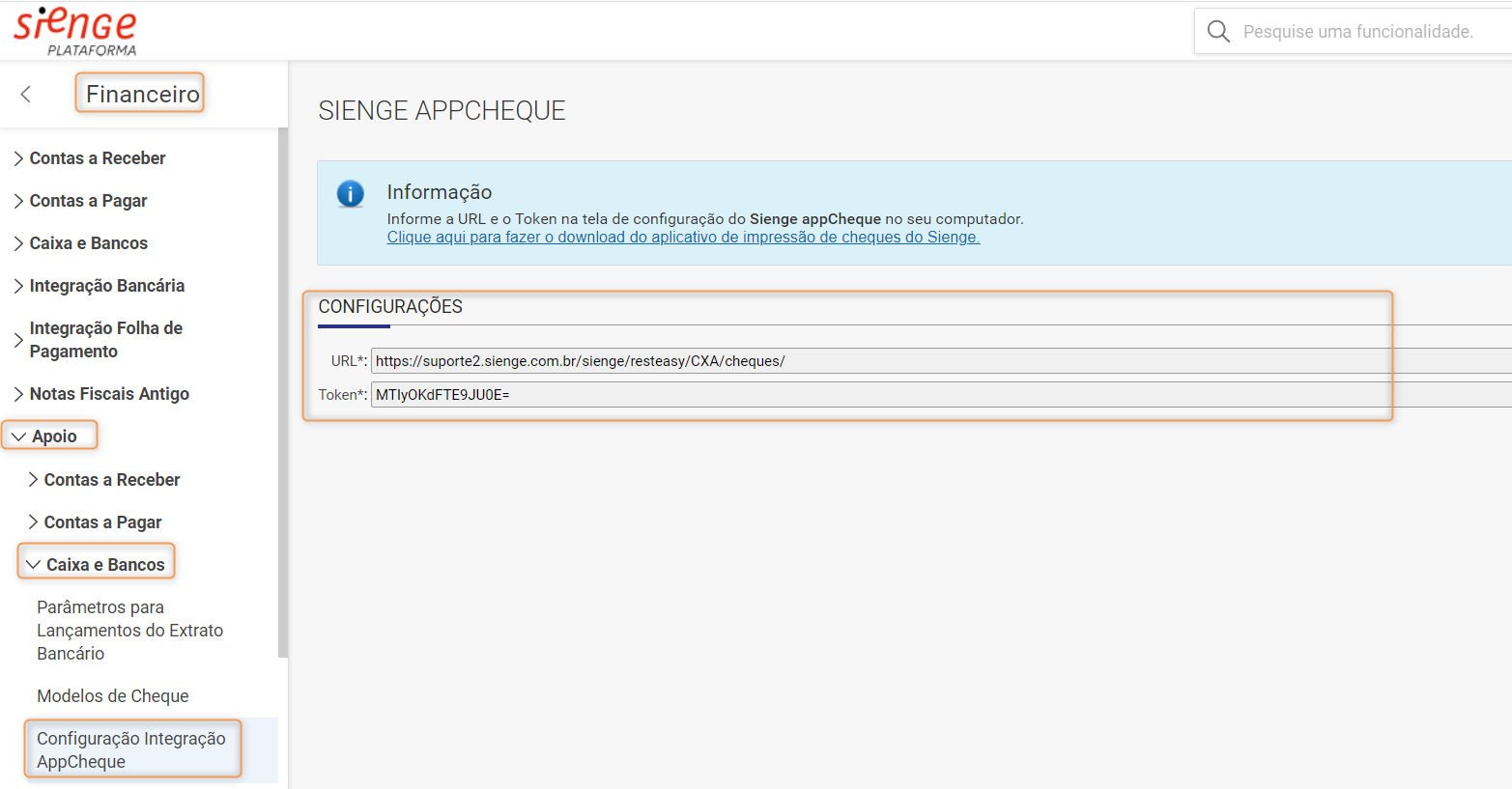Click the 'URL*:' field label

click(349, 361)
